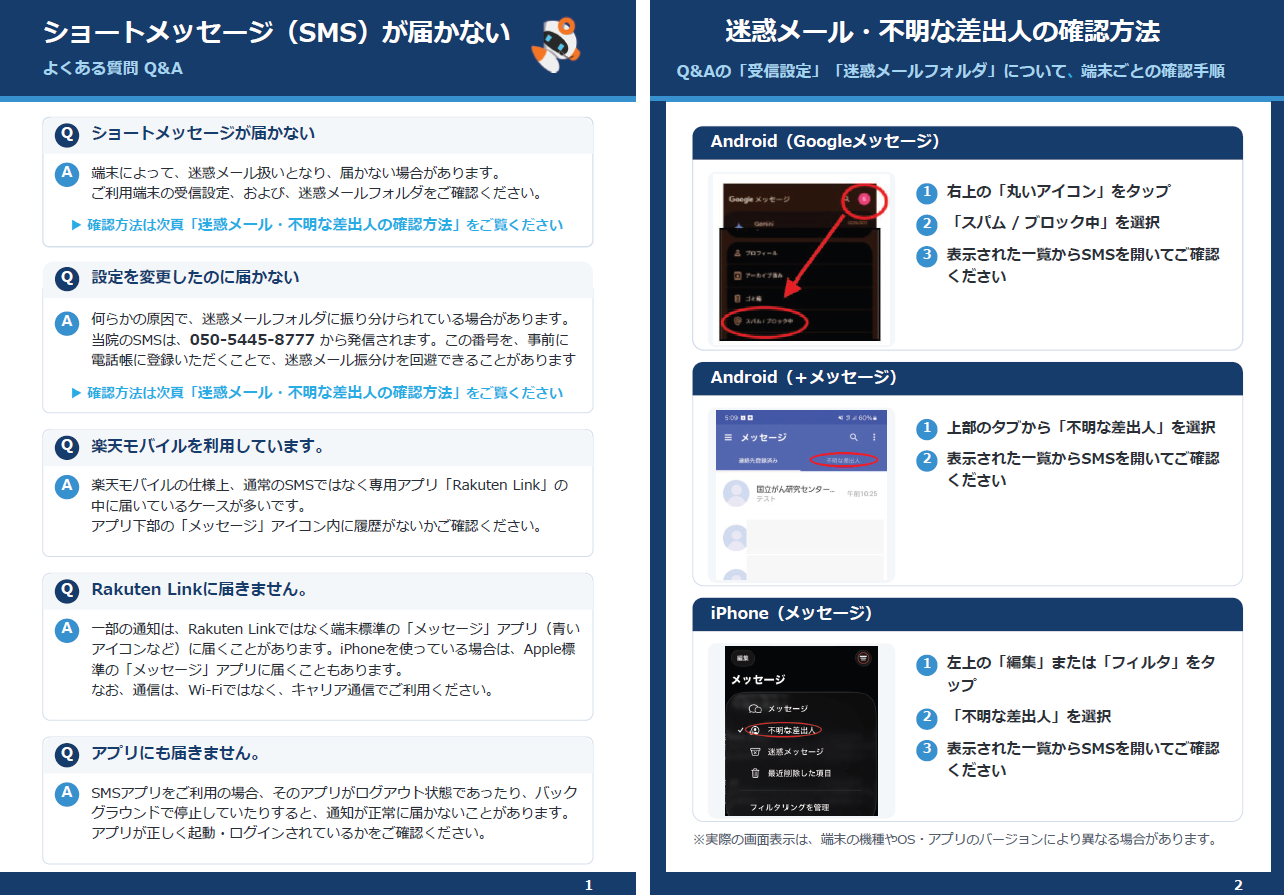Click the Q badge beside 設定を変更したのに届かない

[67, 278]
